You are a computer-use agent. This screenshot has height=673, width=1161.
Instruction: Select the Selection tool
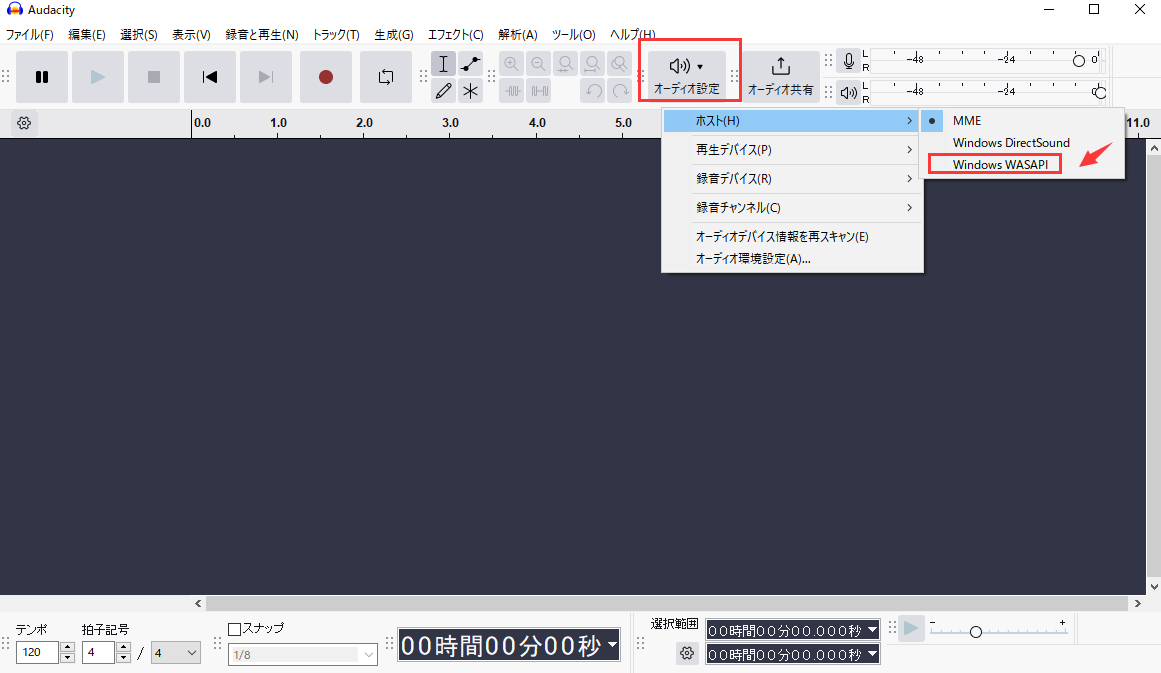pos(443,63)
